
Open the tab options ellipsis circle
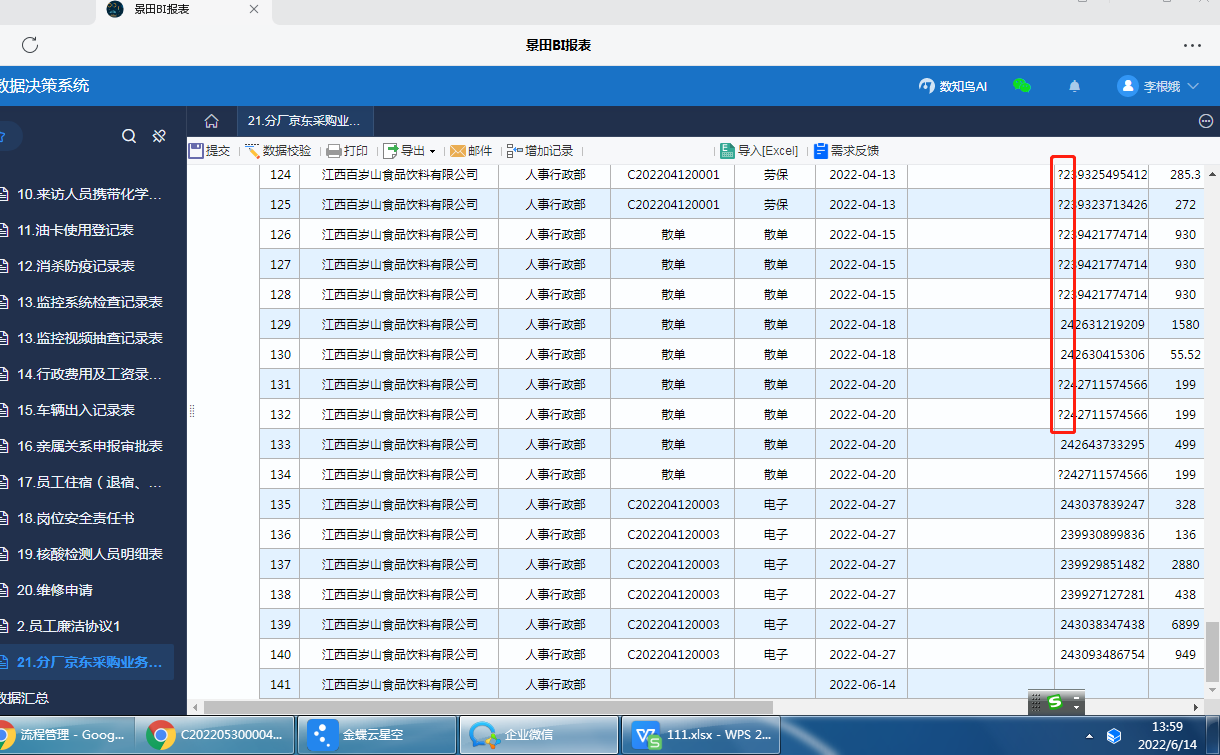pyautogui.click(x=1205, y=121)
